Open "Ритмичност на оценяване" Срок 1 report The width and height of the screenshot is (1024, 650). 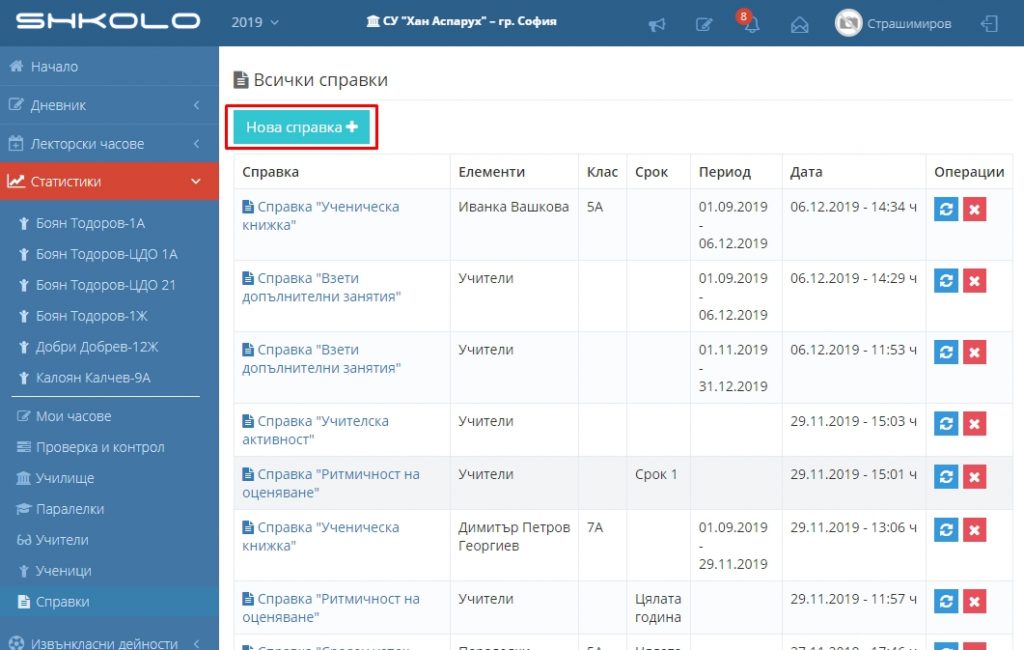[331, 483]
